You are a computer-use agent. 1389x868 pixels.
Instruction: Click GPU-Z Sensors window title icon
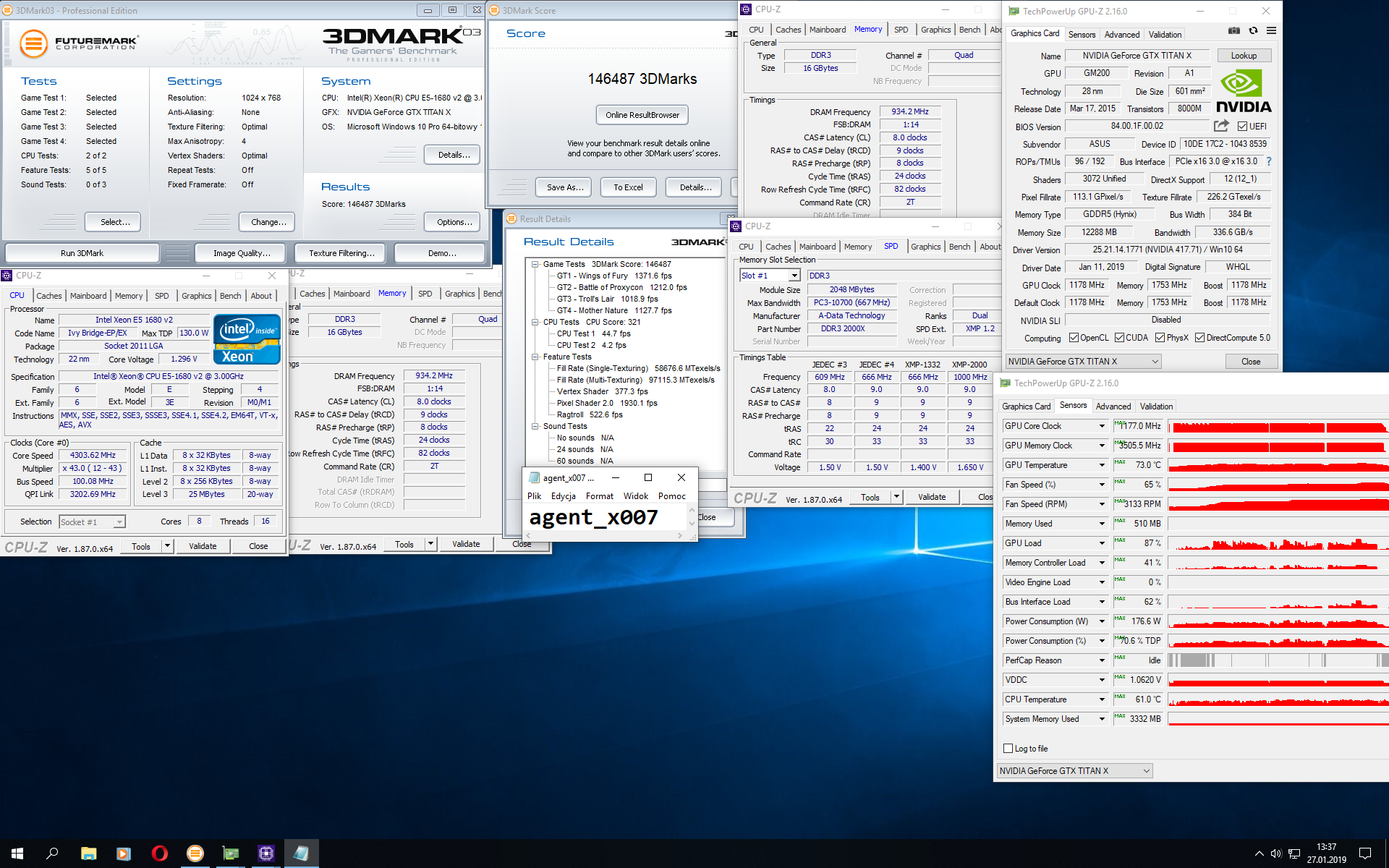click(x=1005, y=383)
